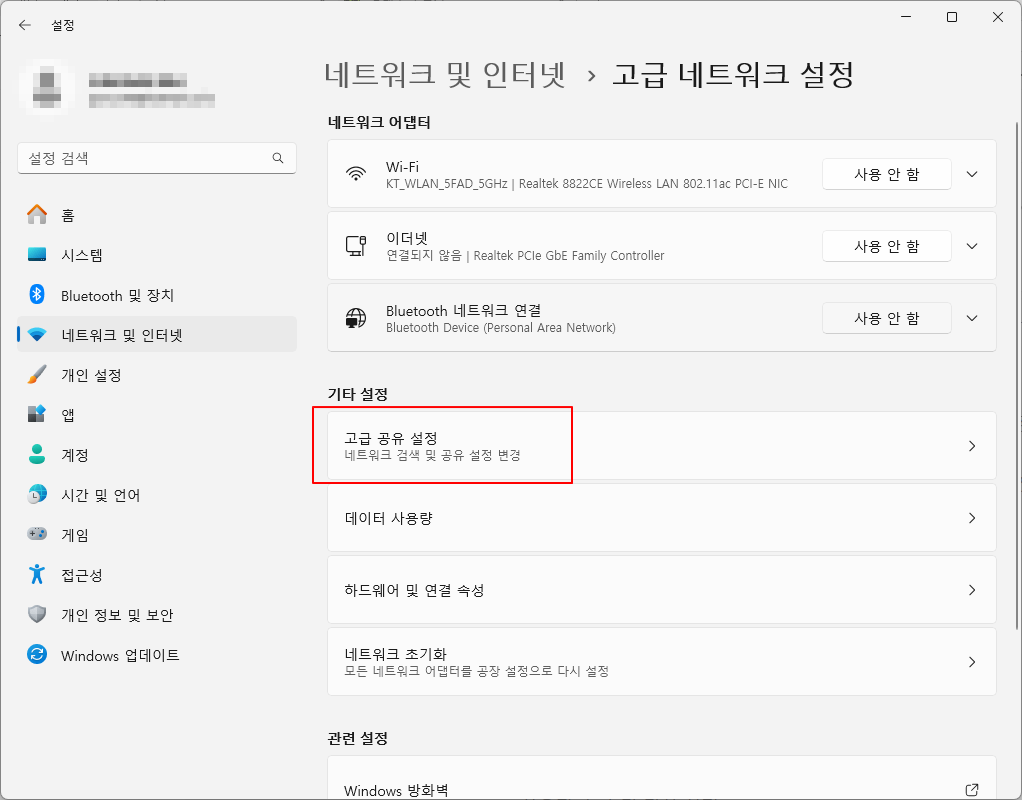This screenshot has height=800, width=1022.
Task: Click the 설정 검색 search field
Action: (157, 158)
